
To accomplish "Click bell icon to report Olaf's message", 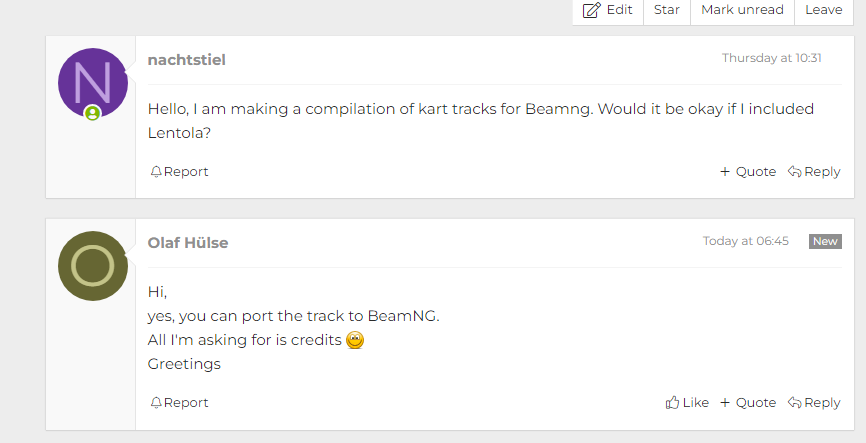I will [156, 403].
